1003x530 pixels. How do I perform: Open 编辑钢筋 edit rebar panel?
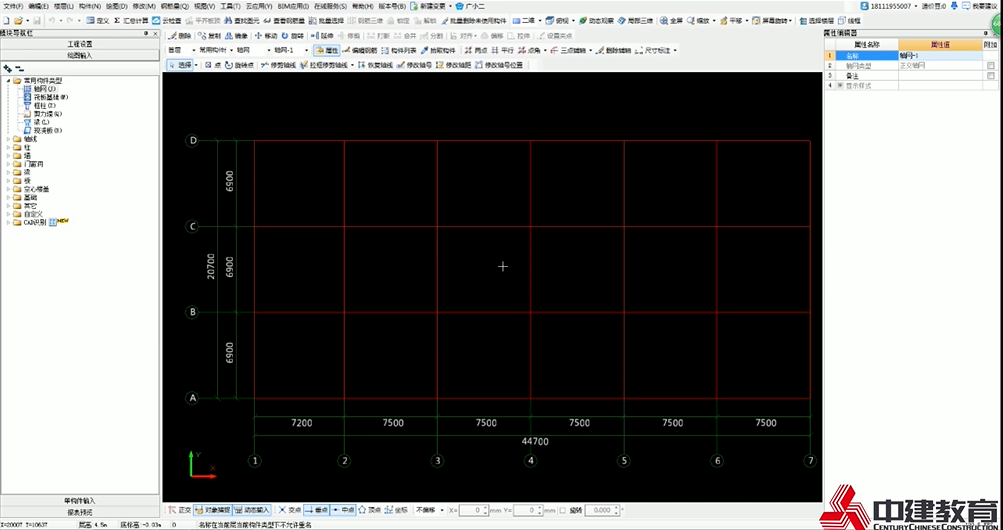tap(359, 50)
